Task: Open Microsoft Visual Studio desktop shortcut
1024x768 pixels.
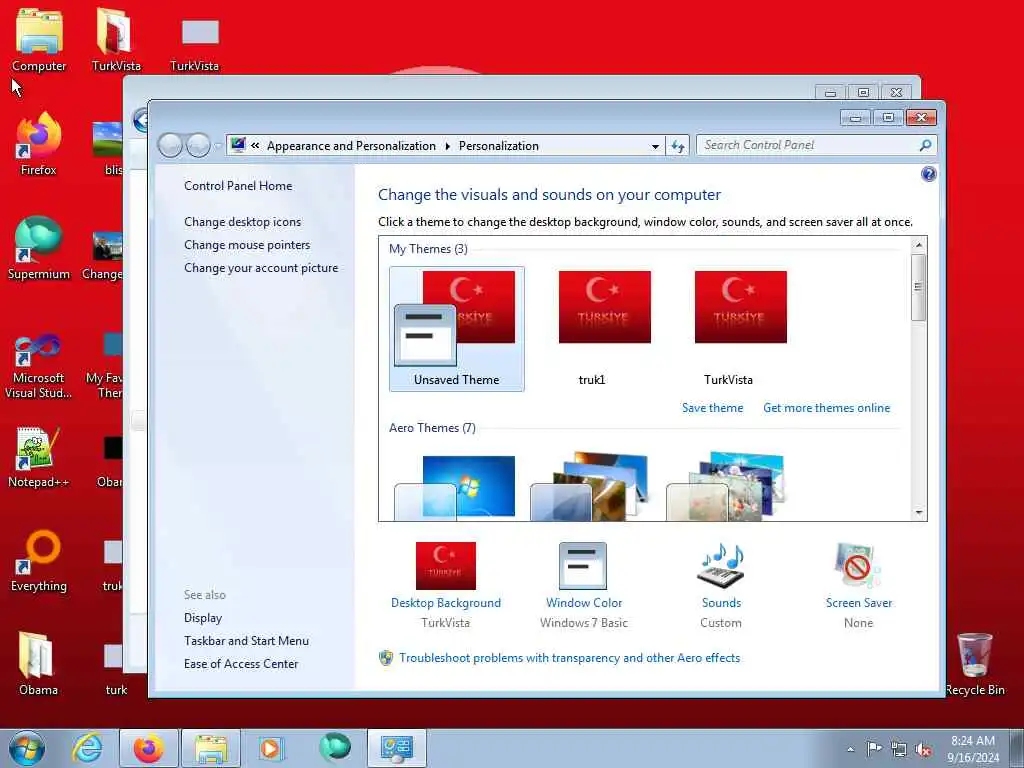Action: coord(39,366)
